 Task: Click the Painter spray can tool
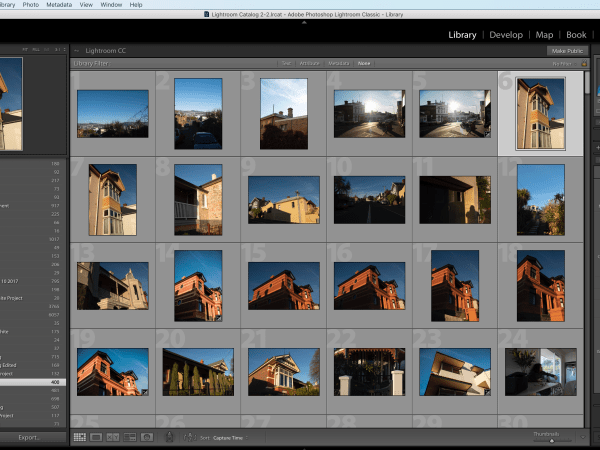coord(169,437)
